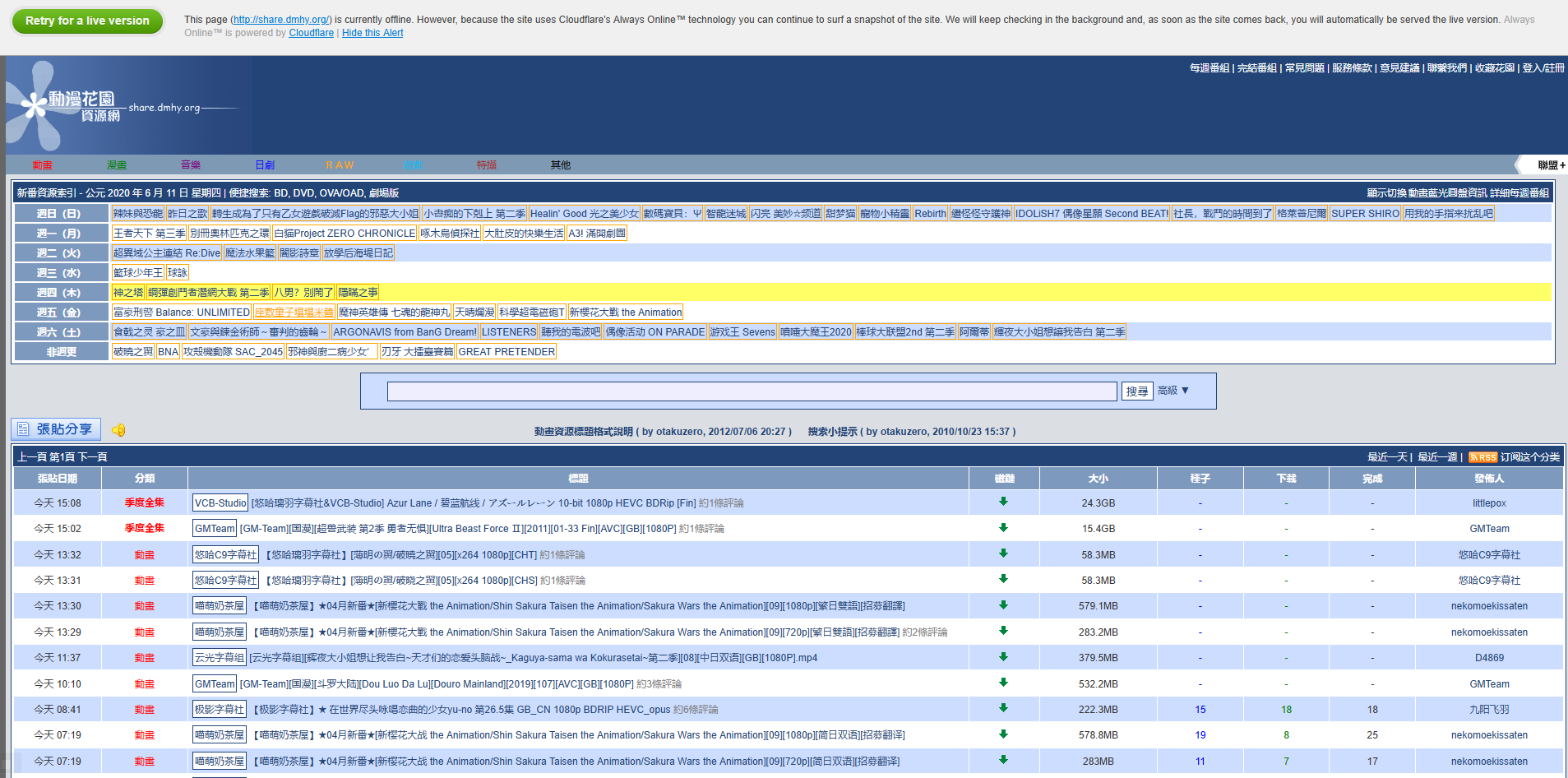
Task: Open the Cloudflare link in the alert
Action: click(x=311, y=33)
